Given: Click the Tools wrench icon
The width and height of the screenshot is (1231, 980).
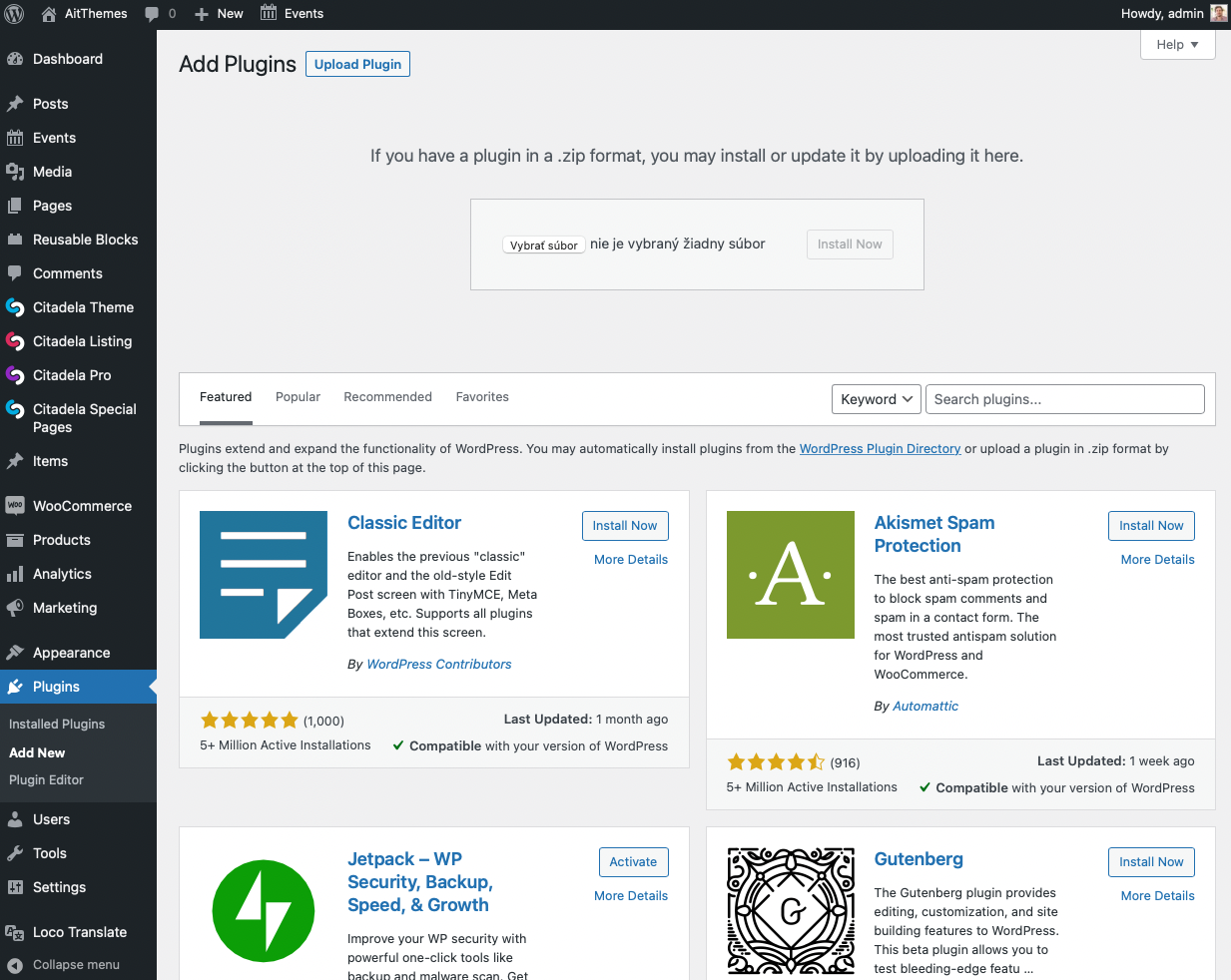Looking at the screenshot, I should 15,853.
